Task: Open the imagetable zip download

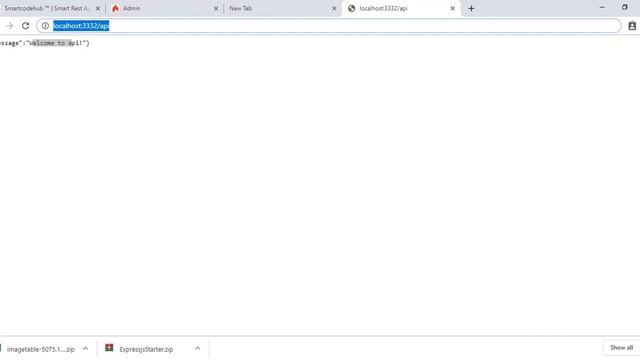Action: tap(40, 349)
